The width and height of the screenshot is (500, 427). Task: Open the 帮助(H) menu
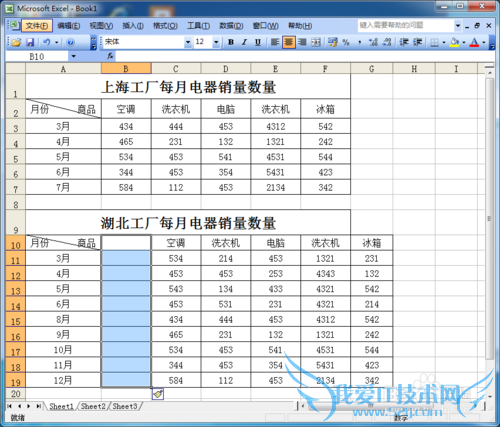click(x=300, y=26)
